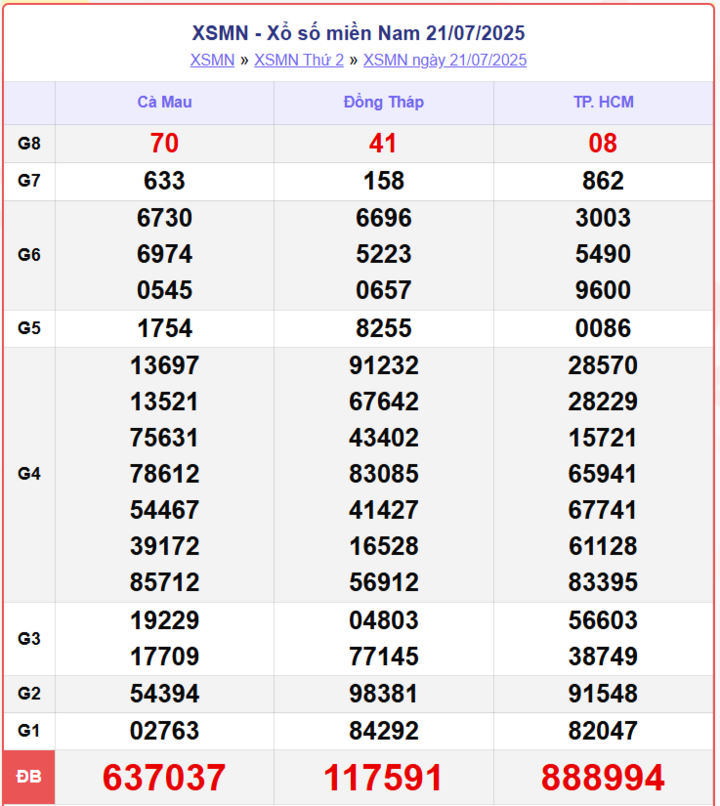Click G7 number 862

tap(603, 181)
